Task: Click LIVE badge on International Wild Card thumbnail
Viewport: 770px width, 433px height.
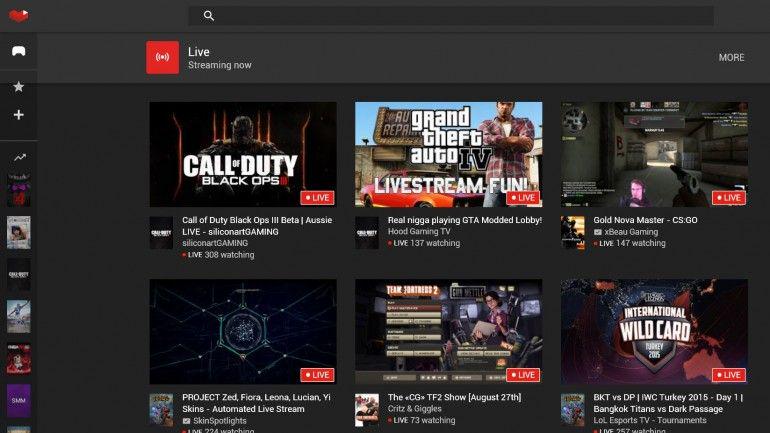Action: [x=729, y=375]
